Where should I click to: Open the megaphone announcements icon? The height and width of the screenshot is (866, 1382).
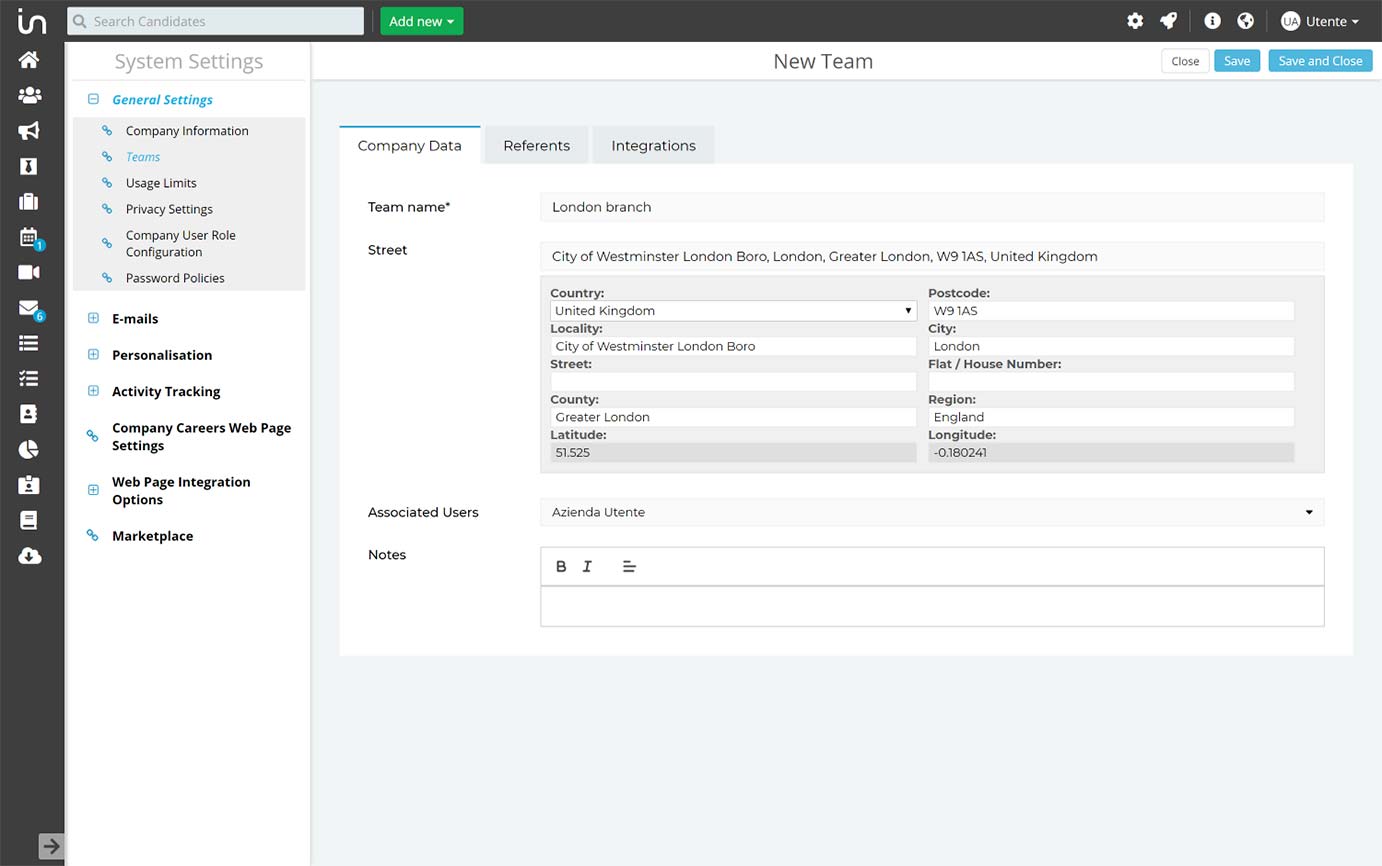[29, 131]
